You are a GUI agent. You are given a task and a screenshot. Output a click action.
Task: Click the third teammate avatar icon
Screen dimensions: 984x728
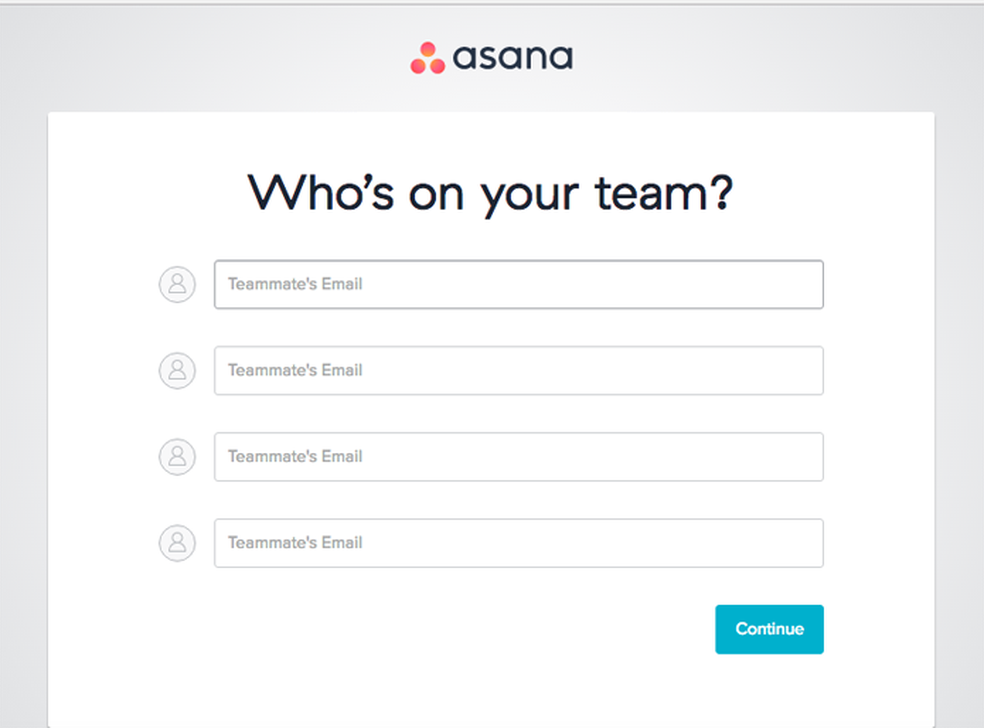pos(177,457)
